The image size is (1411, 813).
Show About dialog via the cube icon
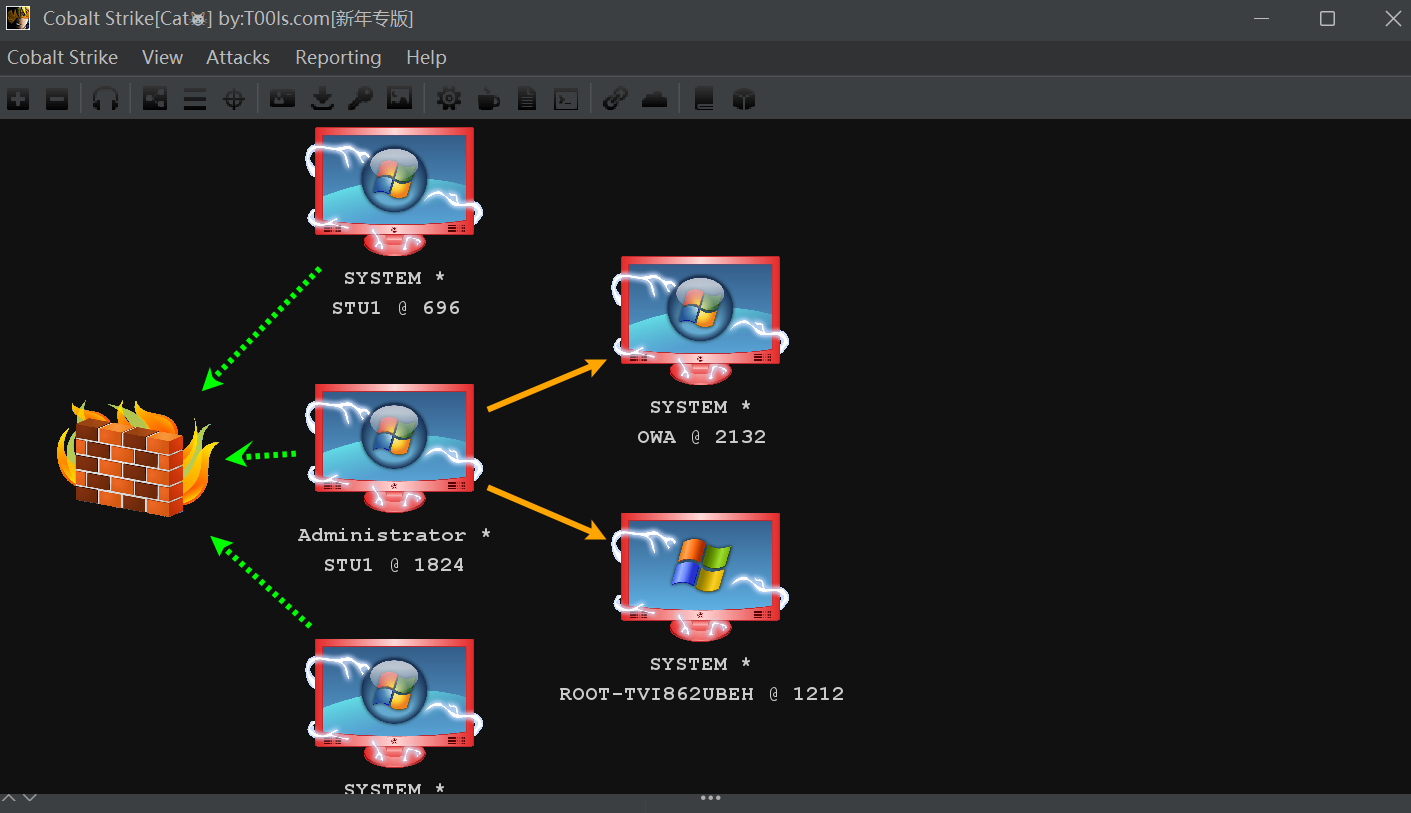coord(743,99)
